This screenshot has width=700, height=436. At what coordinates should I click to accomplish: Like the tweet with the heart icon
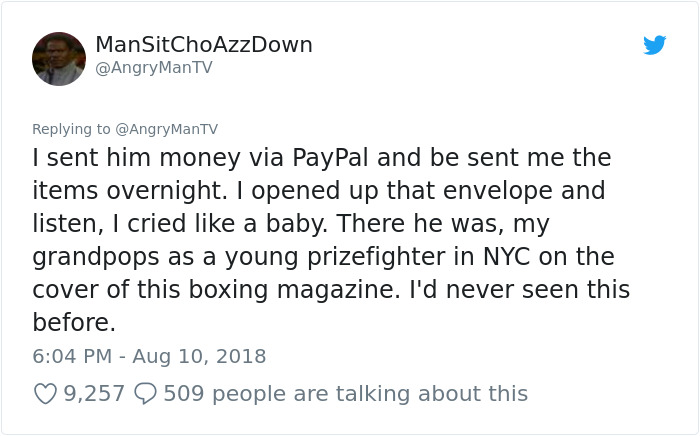(x=46, y=394)
